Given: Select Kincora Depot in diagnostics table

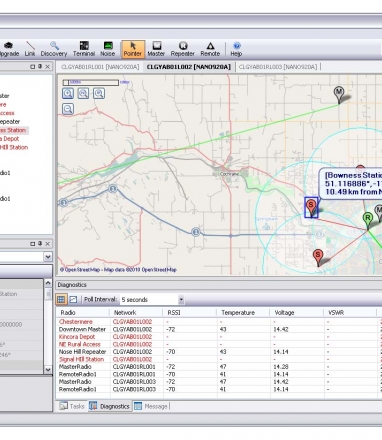Looking at the screenshot, I should click(x=219, y=337).
